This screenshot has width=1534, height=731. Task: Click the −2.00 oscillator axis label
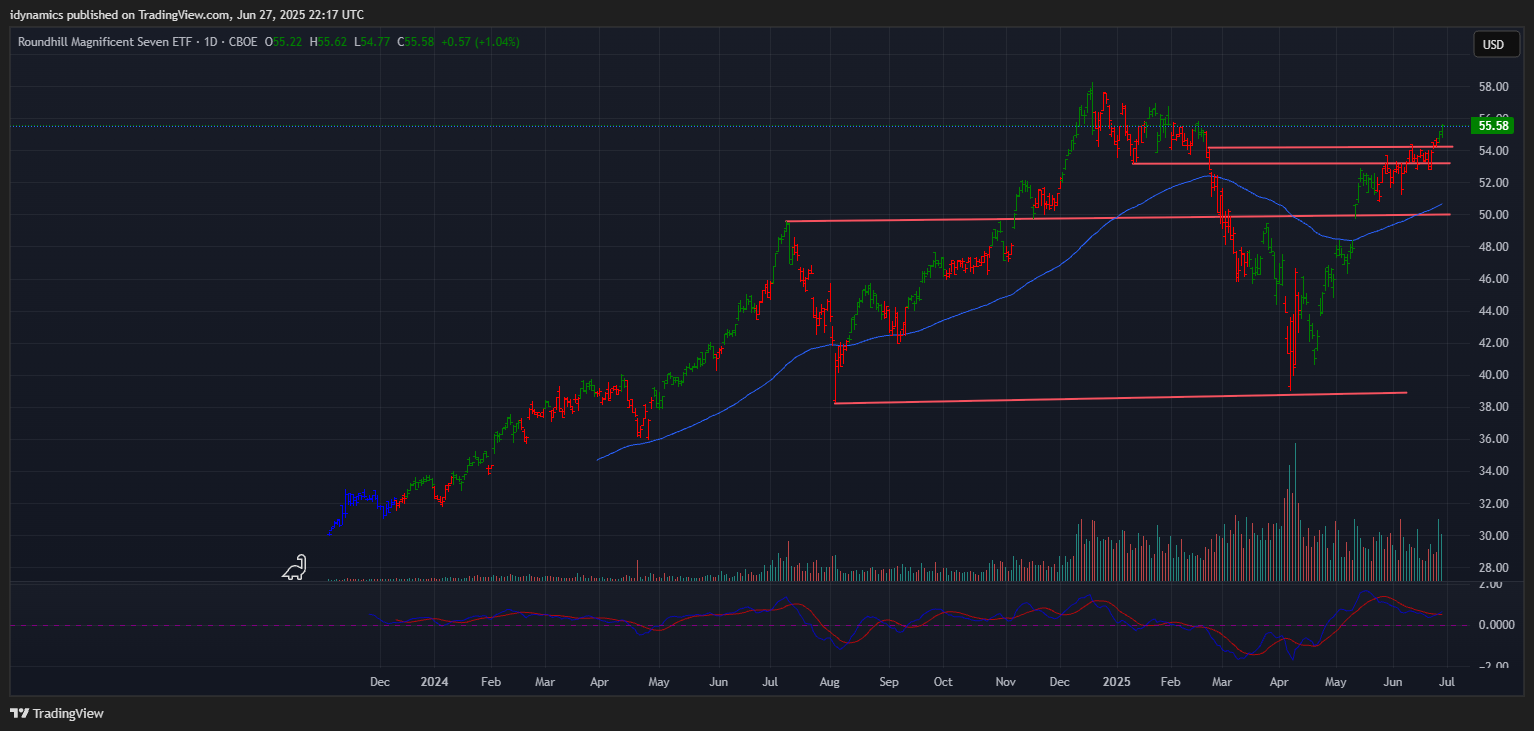coord(1492,666)
